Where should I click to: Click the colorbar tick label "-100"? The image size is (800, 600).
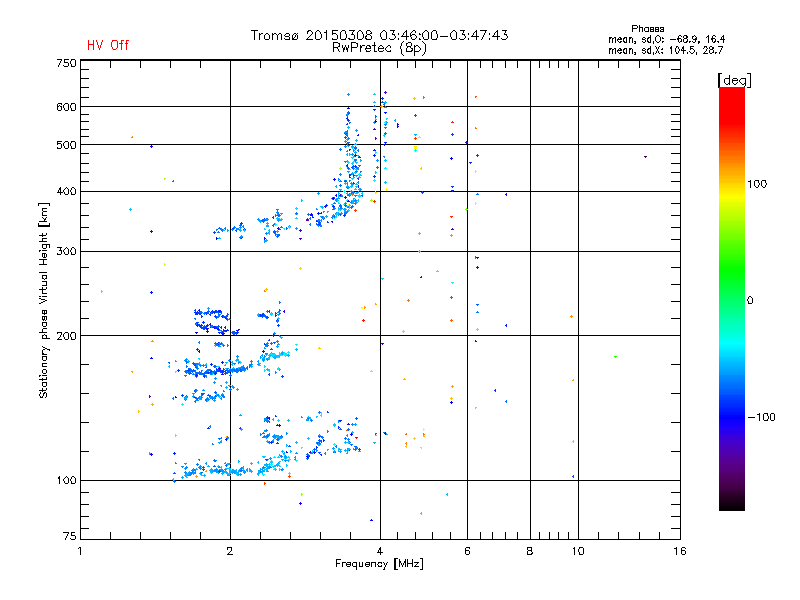[x=762, y=417]
